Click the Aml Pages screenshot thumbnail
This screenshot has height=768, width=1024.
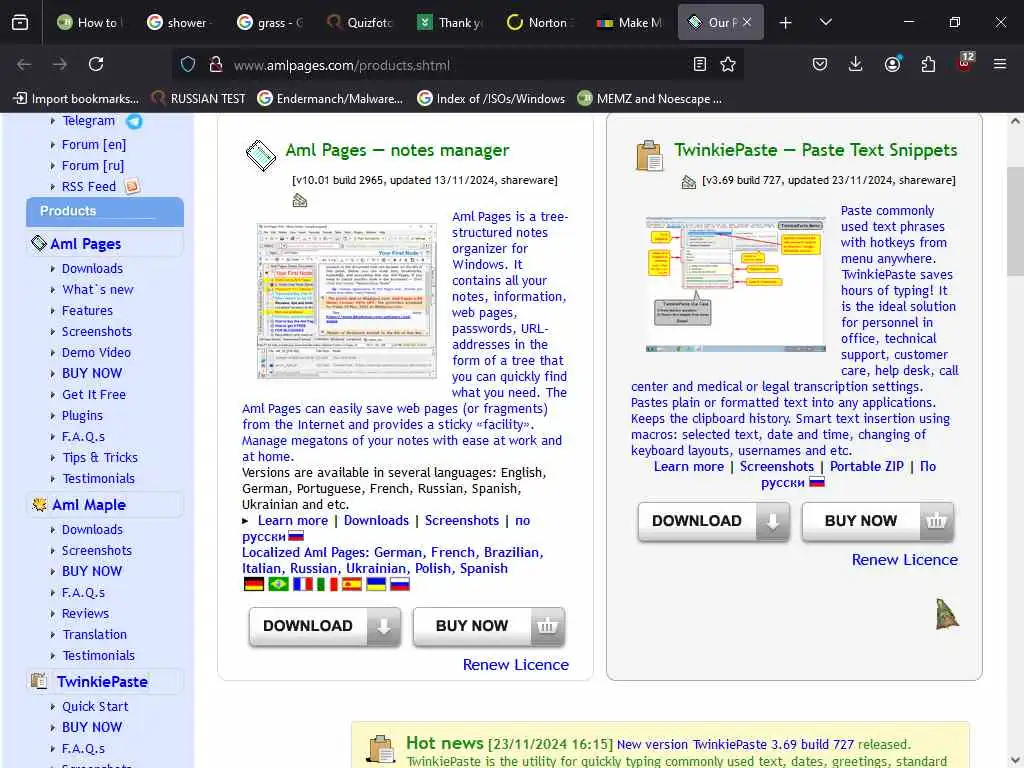[347, 301]
